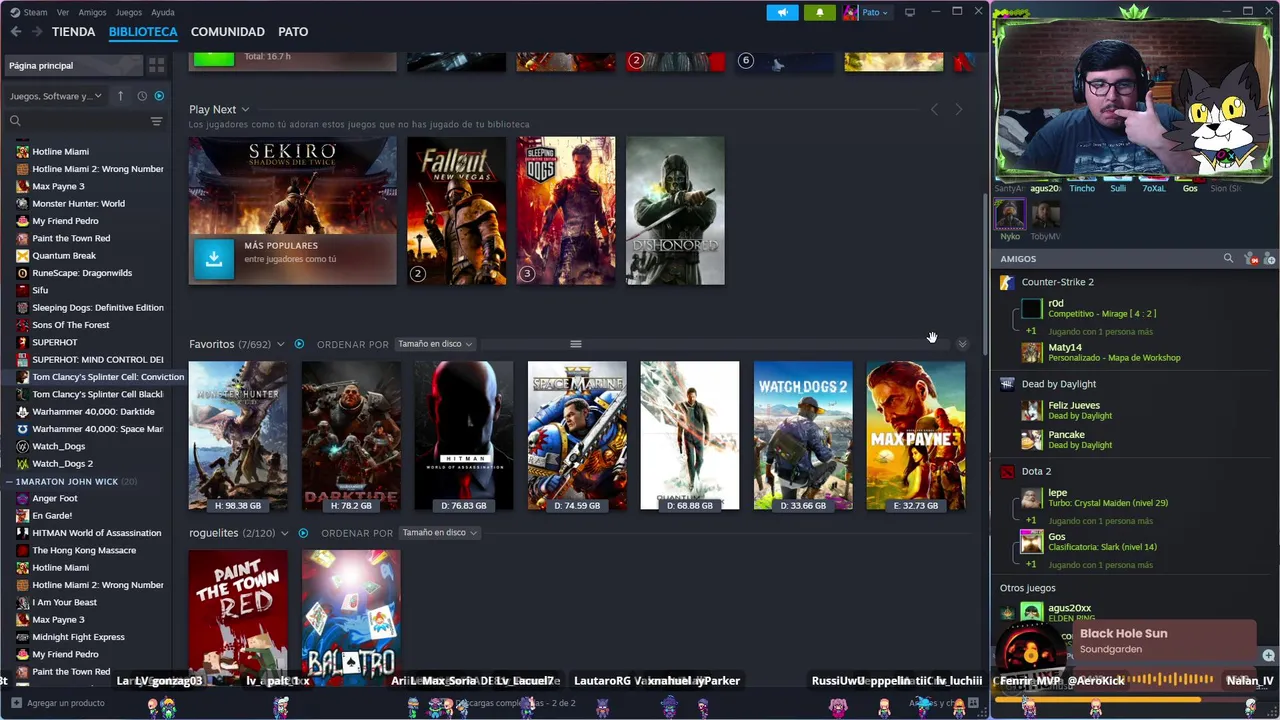1280x720 pixels.
Task: Click the plus icon to add a product
Action: click(15, 703)
